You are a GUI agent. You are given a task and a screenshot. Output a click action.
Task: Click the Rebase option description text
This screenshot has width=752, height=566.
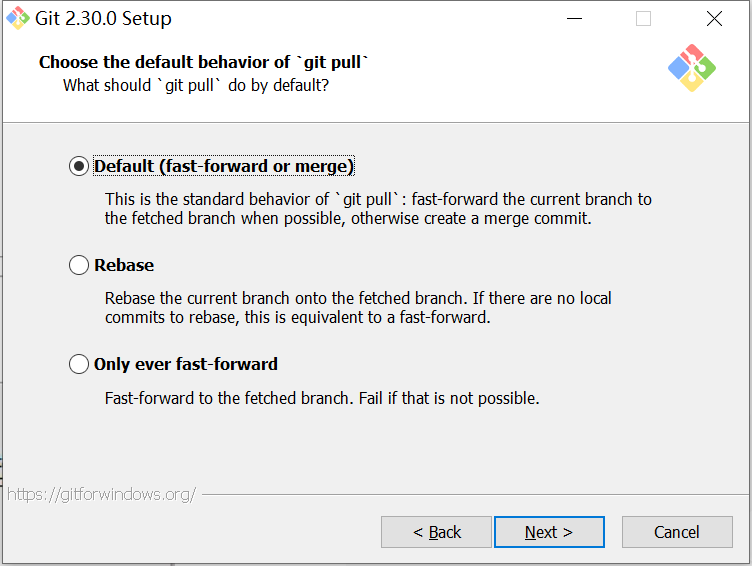pos(358,308)
